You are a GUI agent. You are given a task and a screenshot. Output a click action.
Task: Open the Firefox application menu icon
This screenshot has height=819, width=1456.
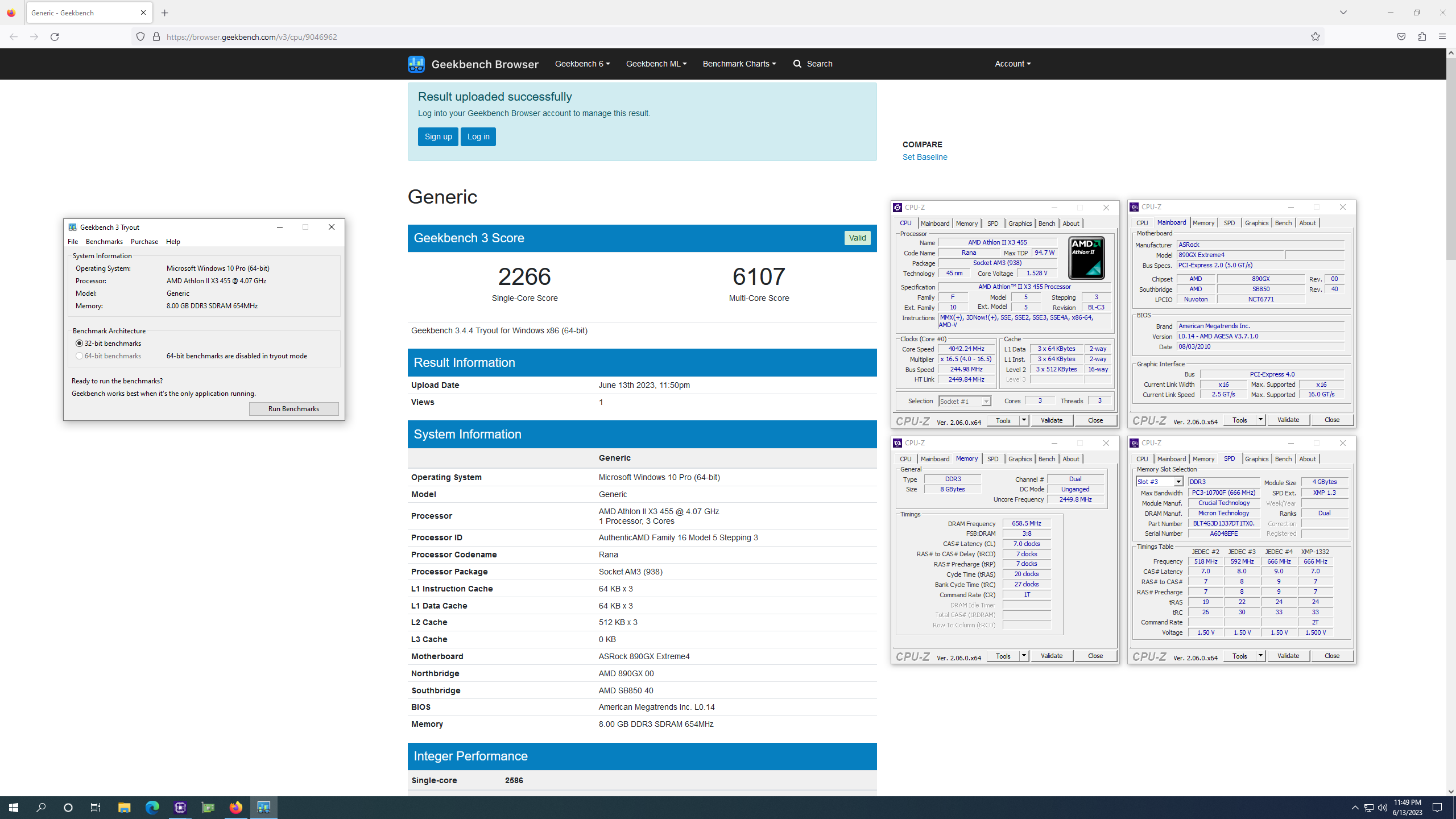tap(1442, 37)
